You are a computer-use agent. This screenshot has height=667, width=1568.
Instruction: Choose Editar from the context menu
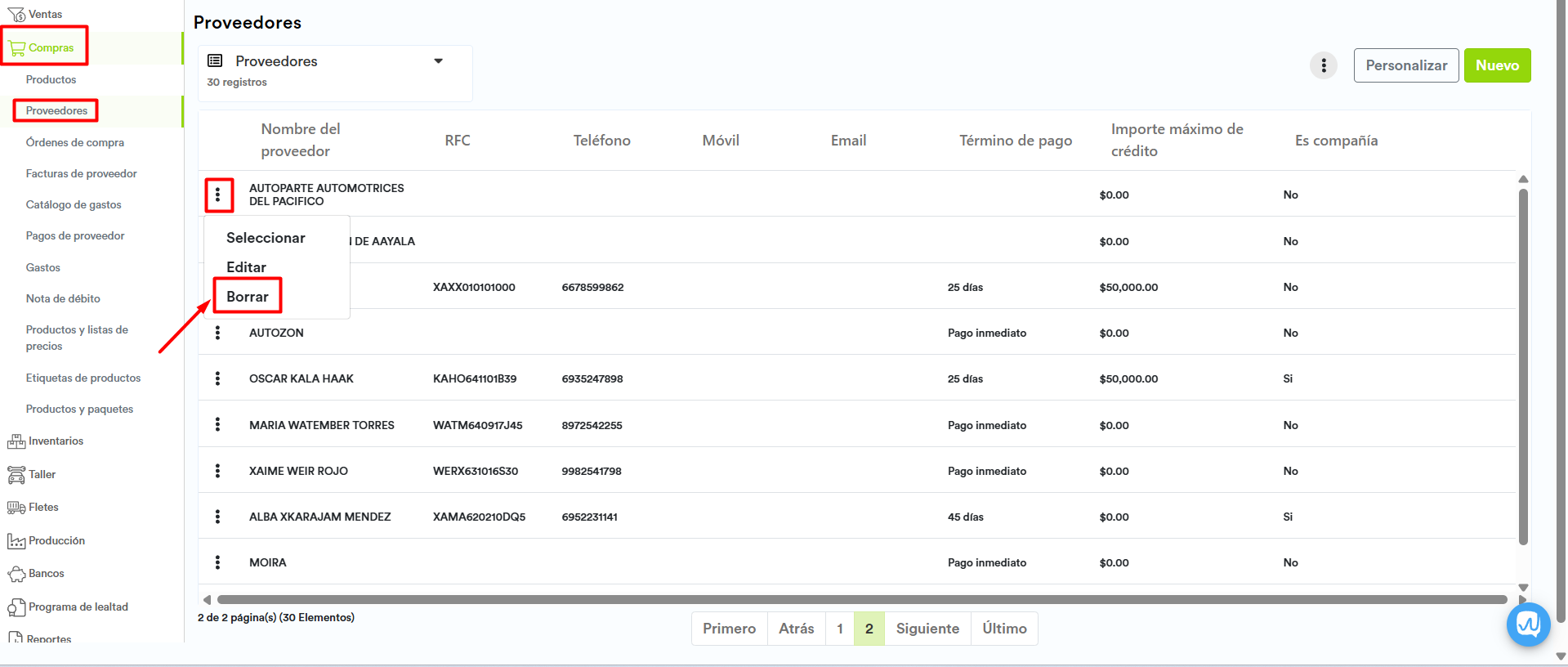click(246, 267)
